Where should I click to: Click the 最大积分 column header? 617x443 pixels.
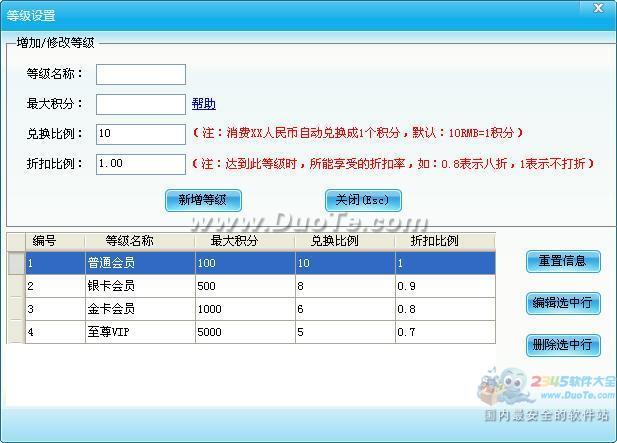244,241
